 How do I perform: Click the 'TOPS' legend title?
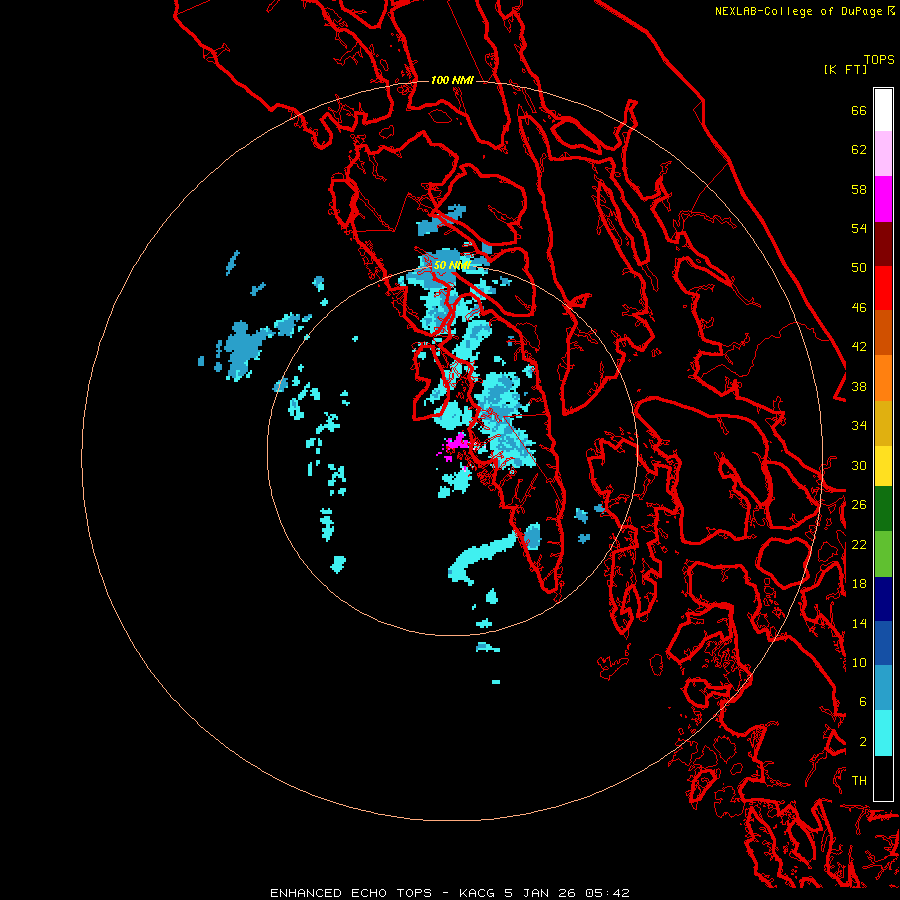point(879,59)
